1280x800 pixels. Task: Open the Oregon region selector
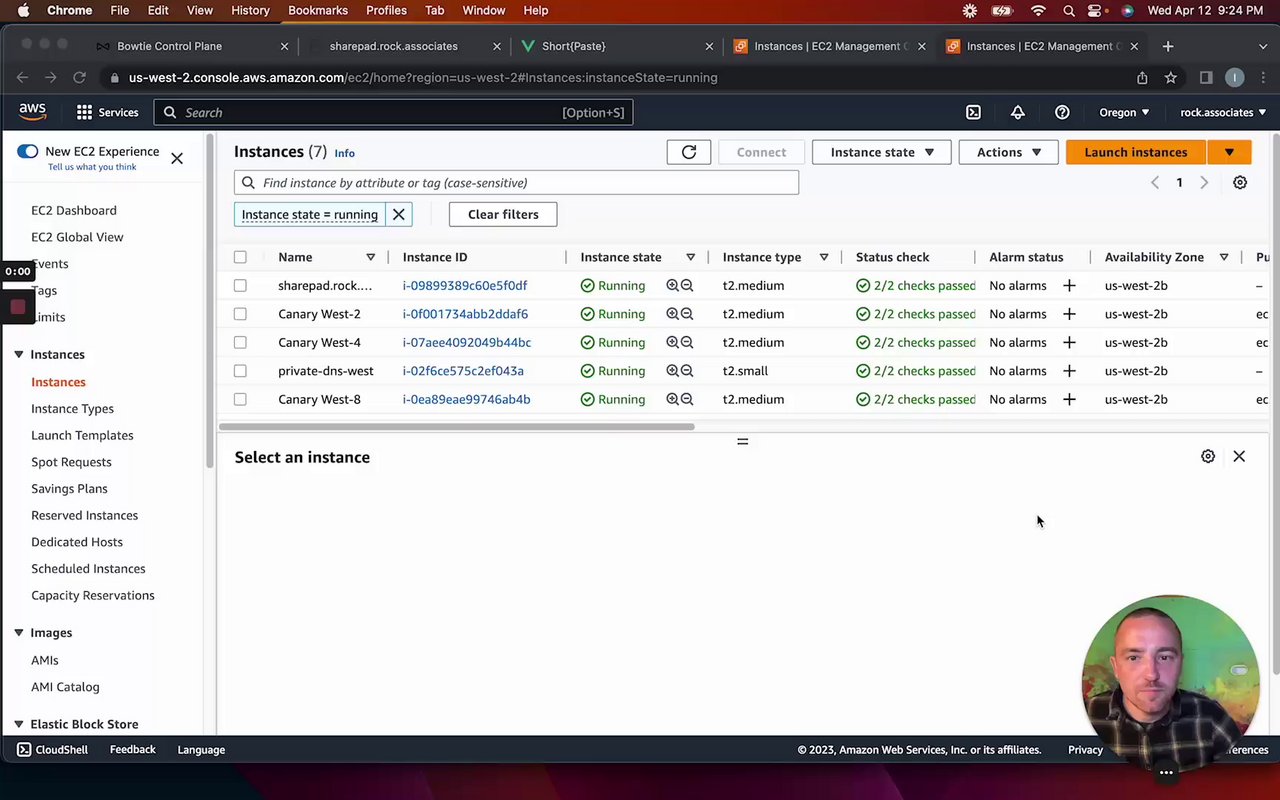click(1124, 112)
